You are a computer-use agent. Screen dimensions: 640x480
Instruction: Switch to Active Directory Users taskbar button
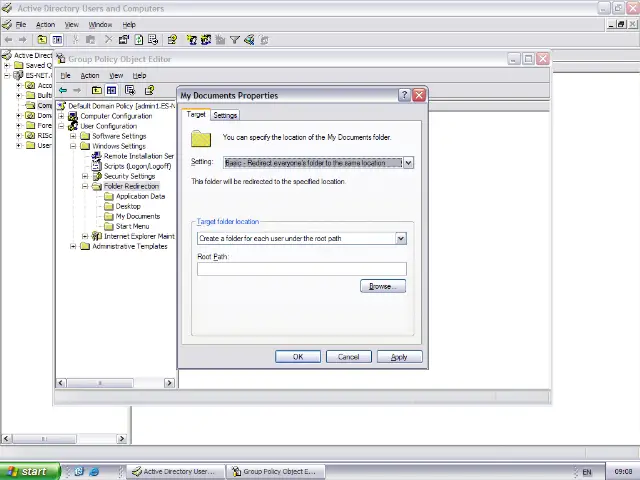click(176, 471)
